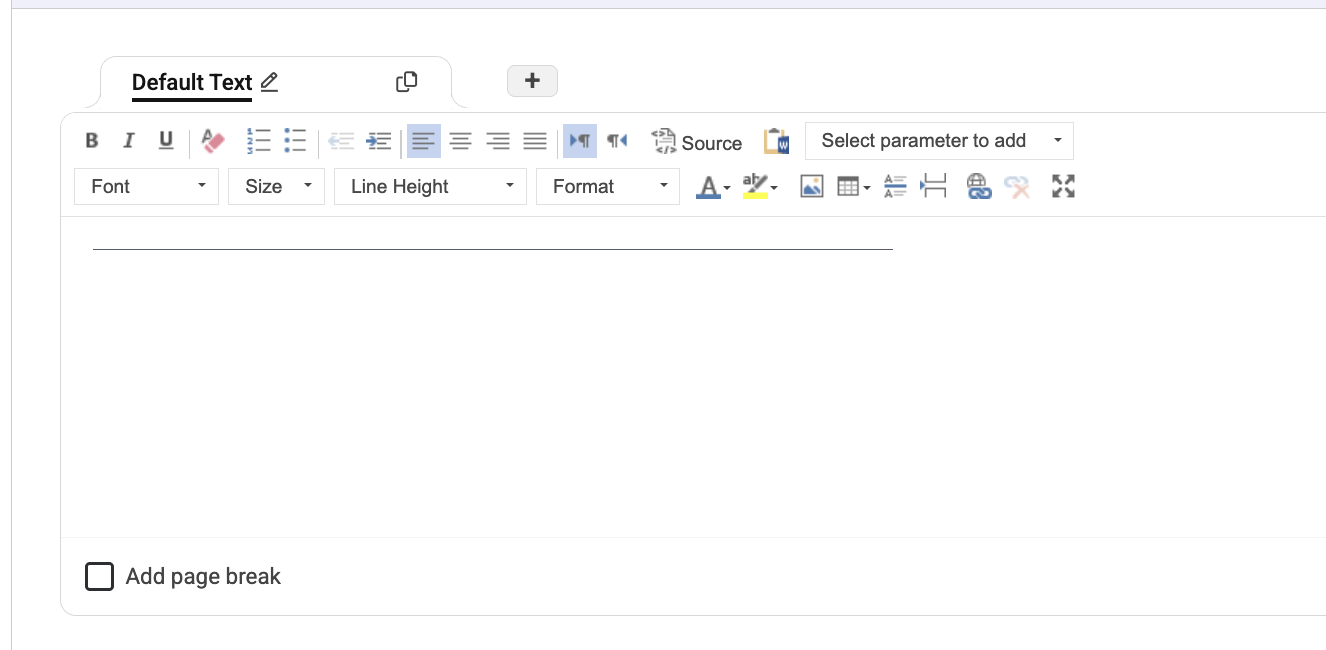Click the unlink icon
The image size is (1326, 650).
pos(1017,186)
